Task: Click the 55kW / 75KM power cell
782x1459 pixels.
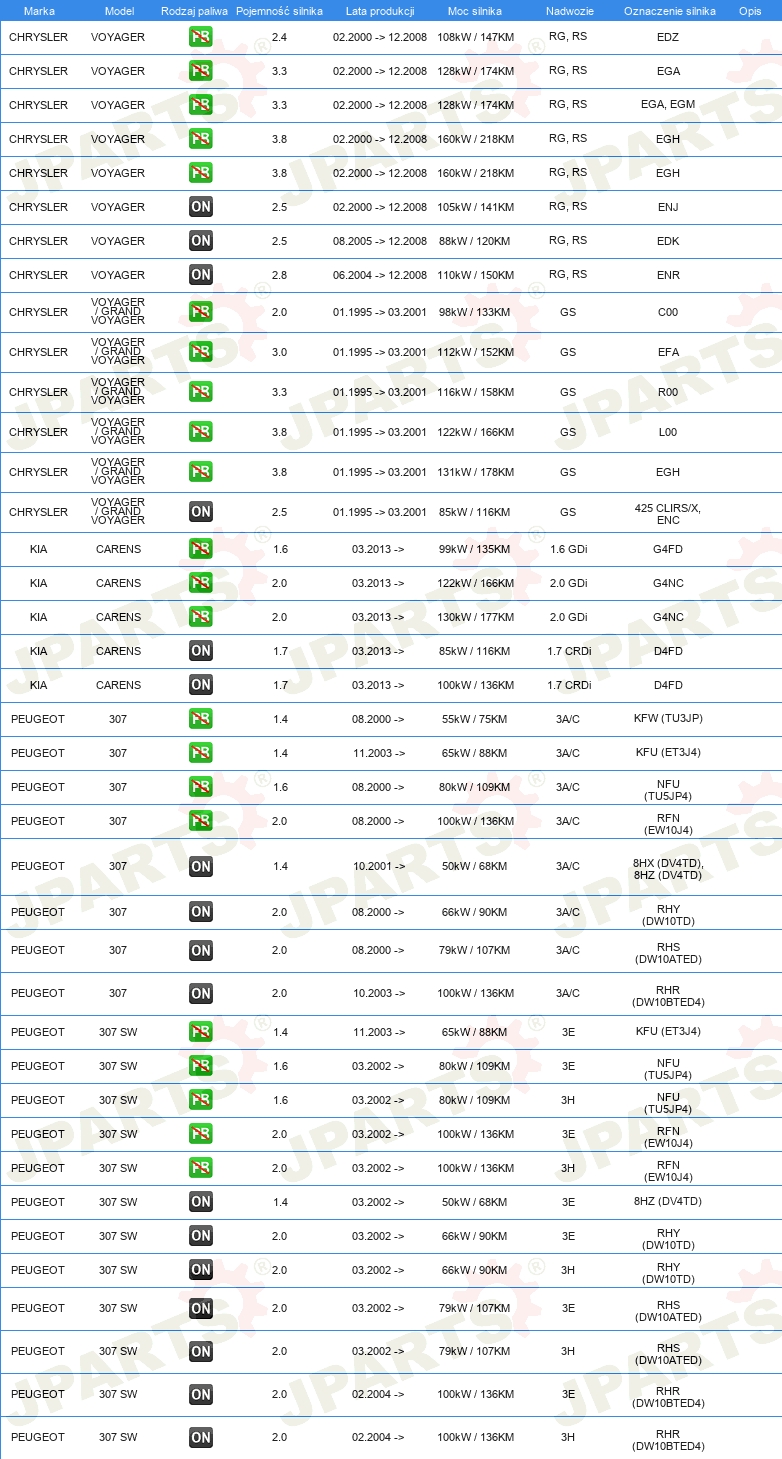Action: coord(476,719)
